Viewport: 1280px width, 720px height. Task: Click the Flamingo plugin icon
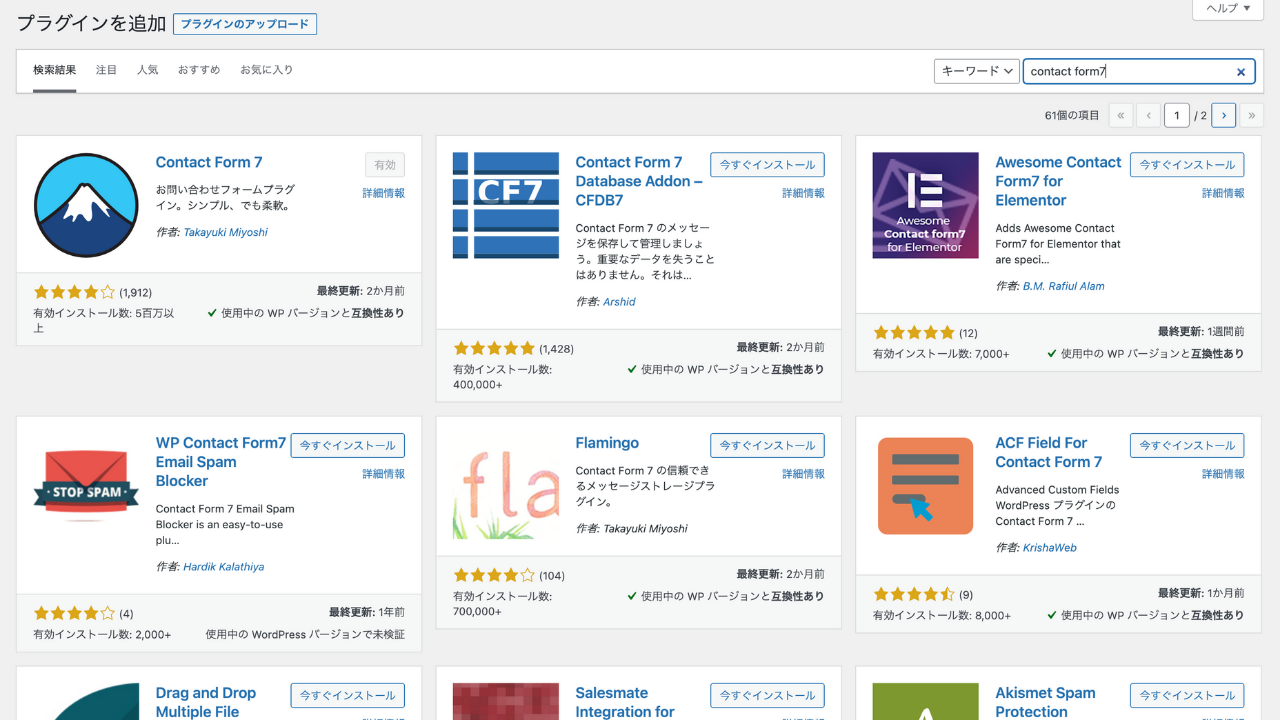pyautogui.click(x=506, y=486)
